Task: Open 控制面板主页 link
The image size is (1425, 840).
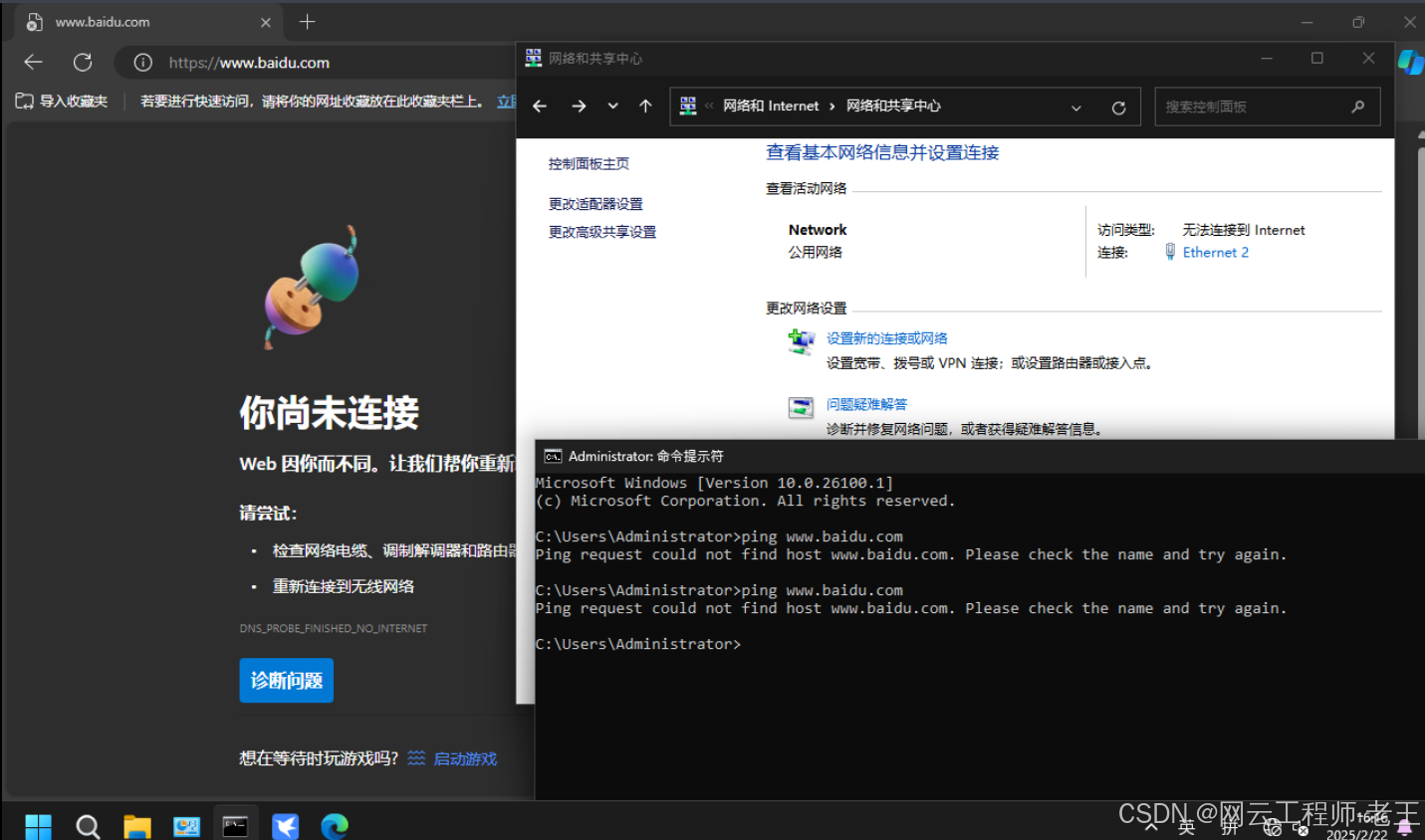Action: click(589, 164)
